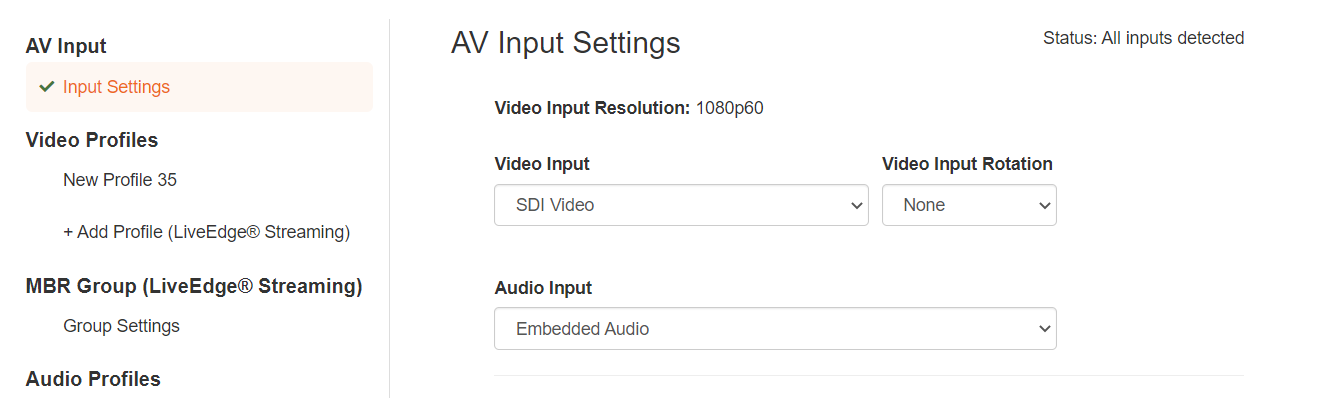Click the green checkmark beside Input Settings
The image size is (1317, 398).
[46, 87]
